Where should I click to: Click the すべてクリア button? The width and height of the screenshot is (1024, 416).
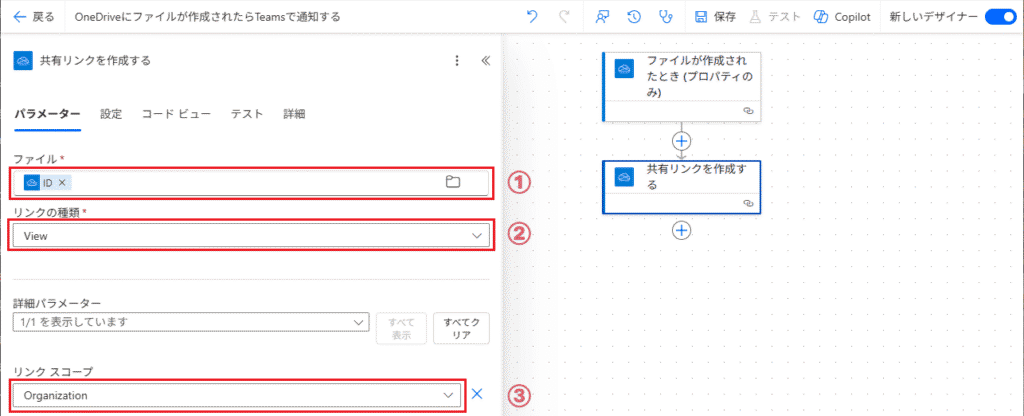(x=461, y=328)
